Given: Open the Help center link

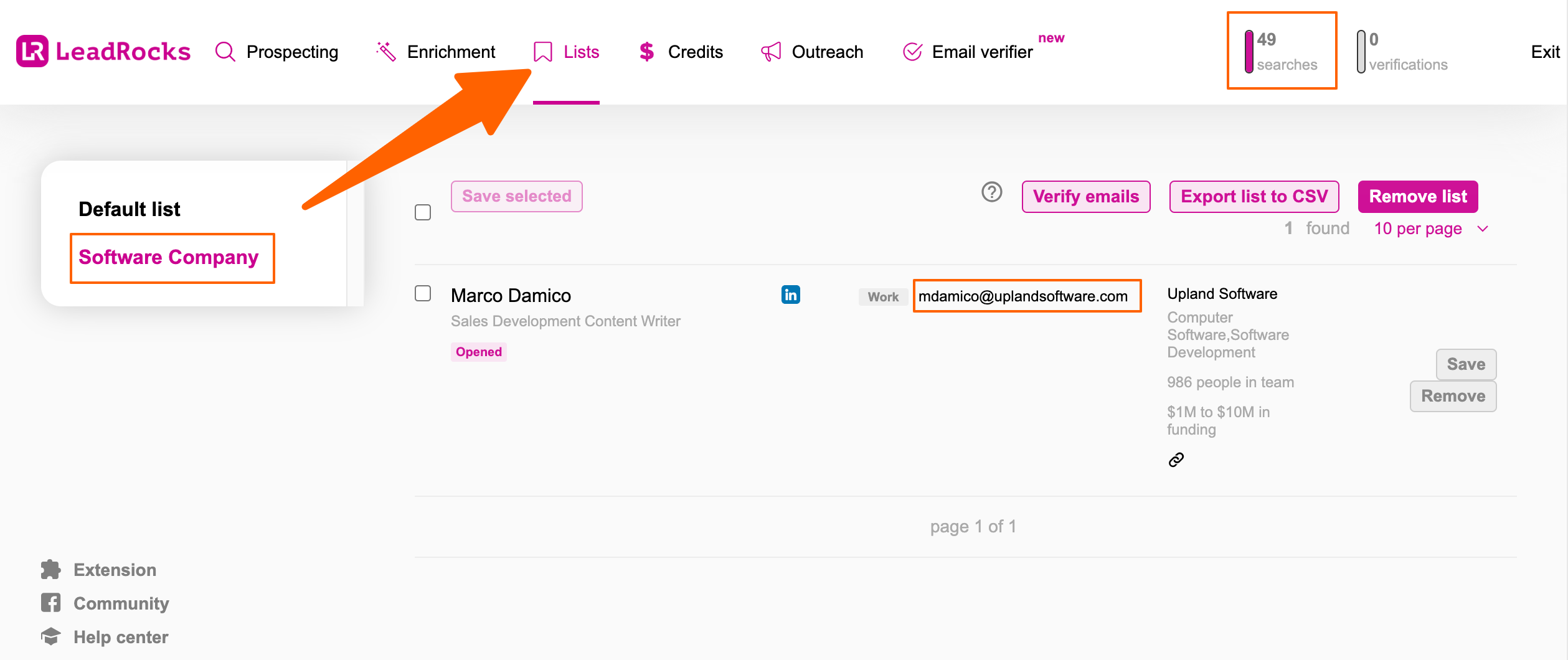Looking at the screenshot, I should tap(121, 637).
